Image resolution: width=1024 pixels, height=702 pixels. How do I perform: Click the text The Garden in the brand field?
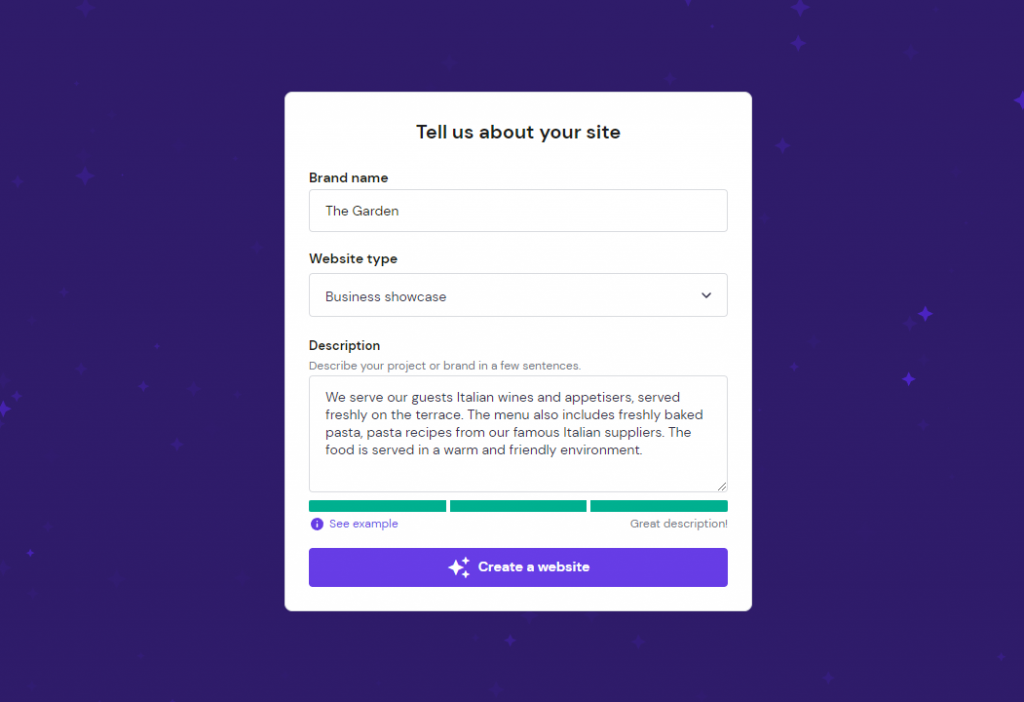(362, 210)
